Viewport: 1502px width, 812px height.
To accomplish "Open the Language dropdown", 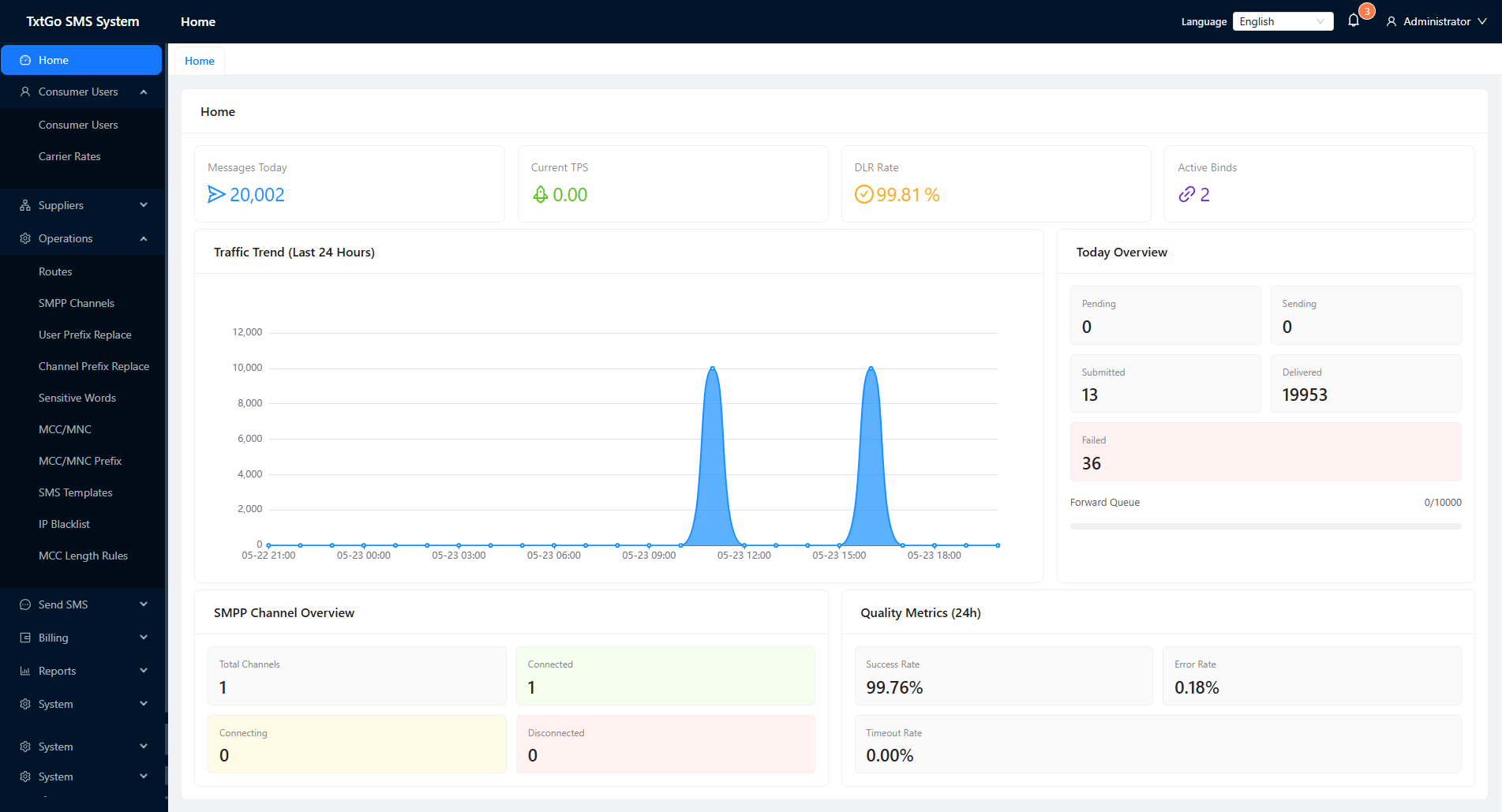I will 1283,21.
